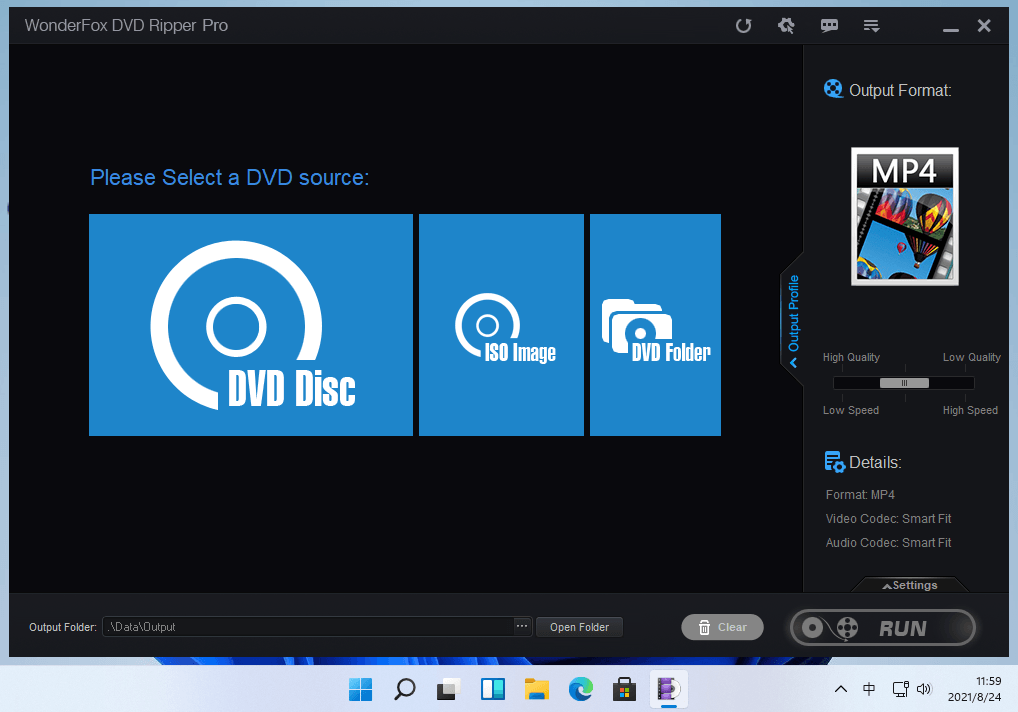Open the Widgets panel on the taskbar
The width and height of the screenshot is (1018, 712).
point(493,689)
